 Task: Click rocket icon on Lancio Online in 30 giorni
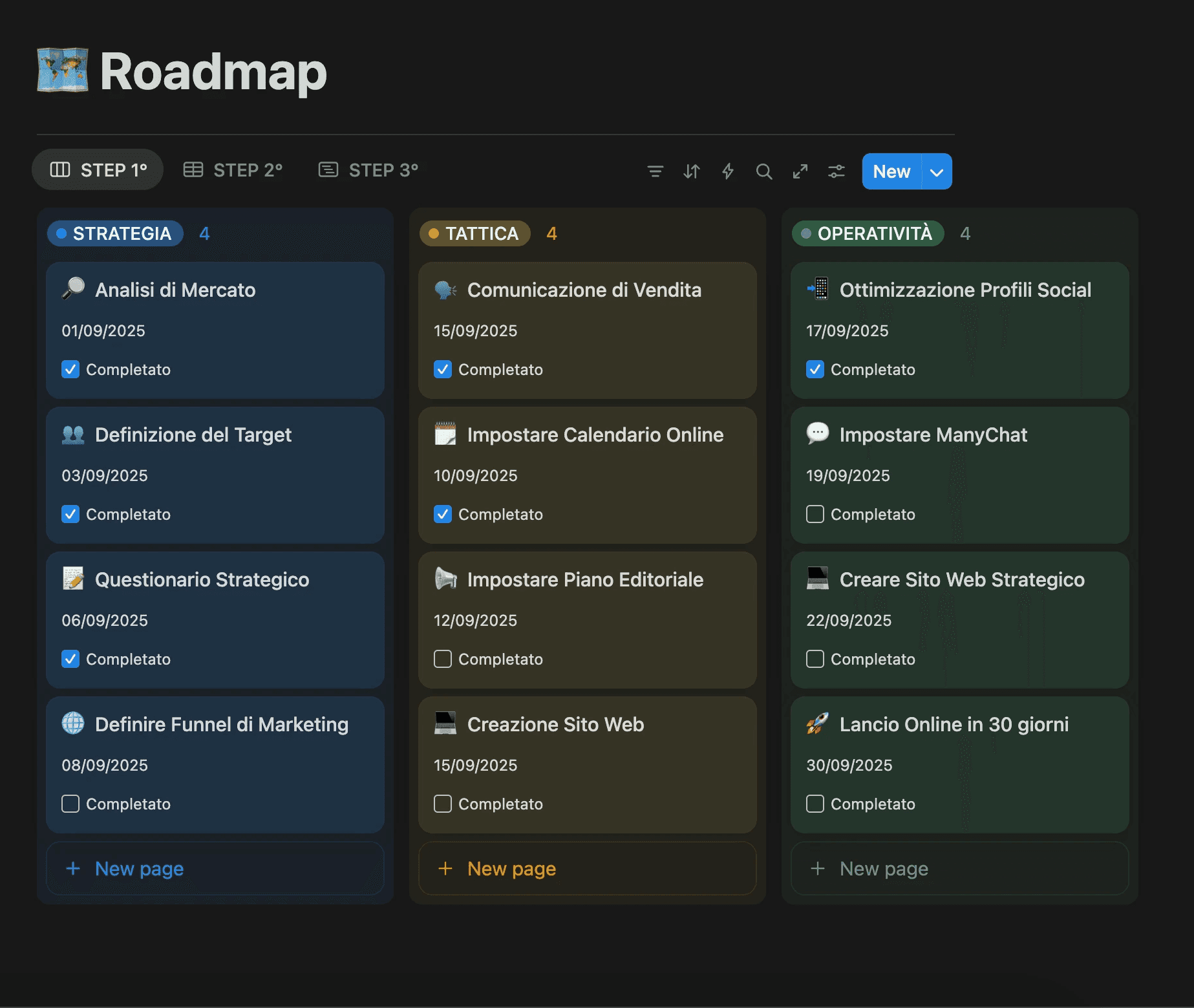click(818, 724)
